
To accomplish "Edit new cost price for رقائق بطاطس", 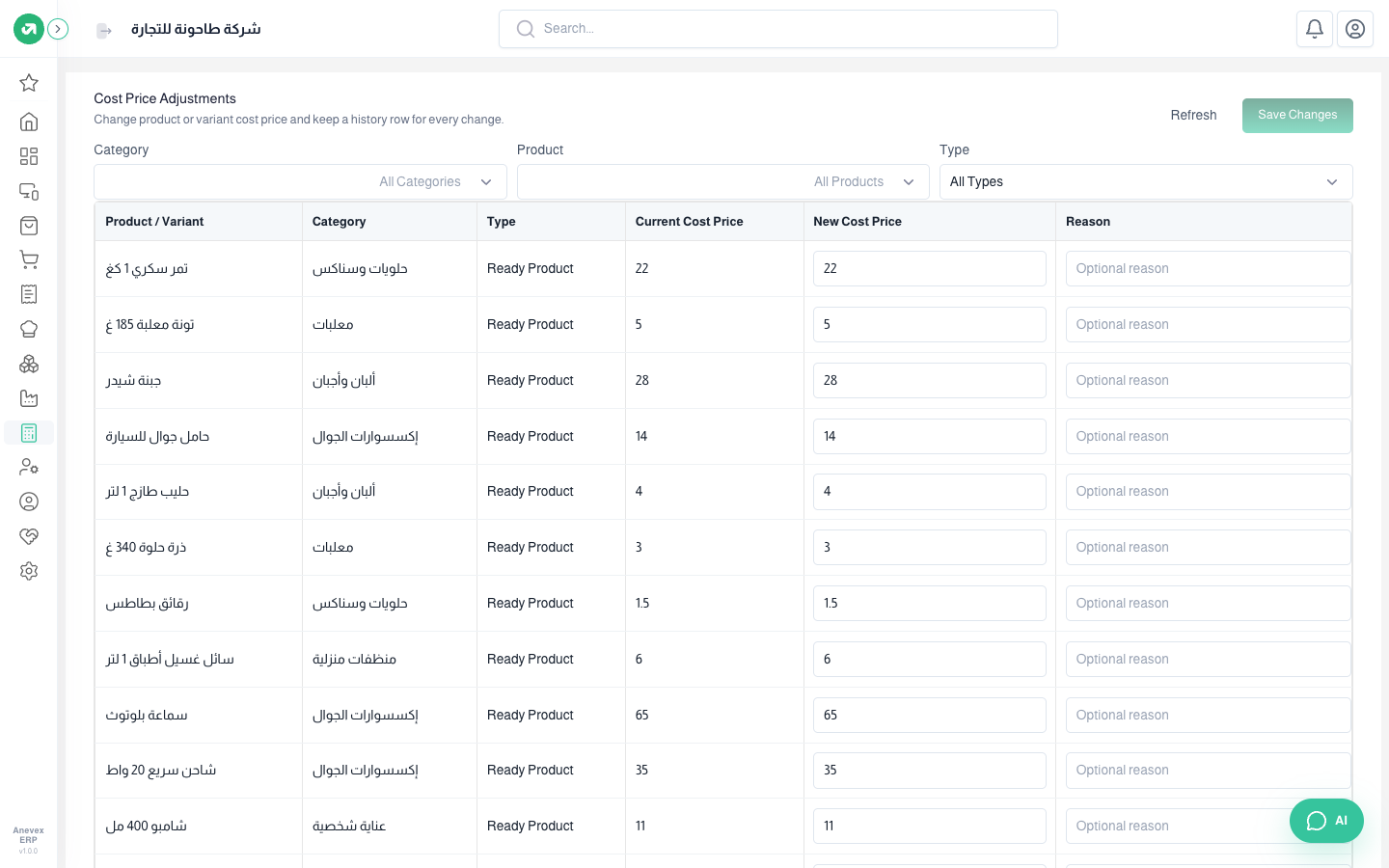I will click(930, 604).
